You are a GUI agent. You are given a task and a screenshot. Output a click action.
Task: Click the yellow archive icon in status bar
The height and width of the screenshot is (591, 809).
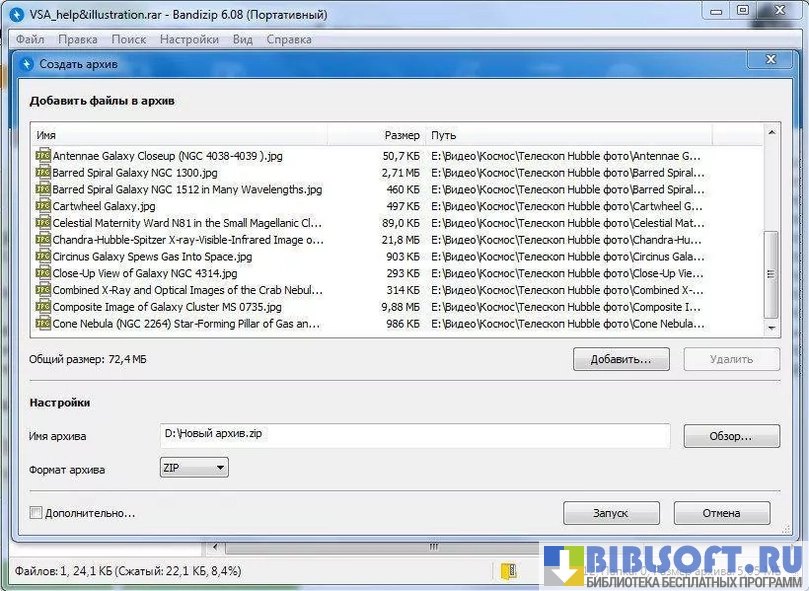point(509,571)
